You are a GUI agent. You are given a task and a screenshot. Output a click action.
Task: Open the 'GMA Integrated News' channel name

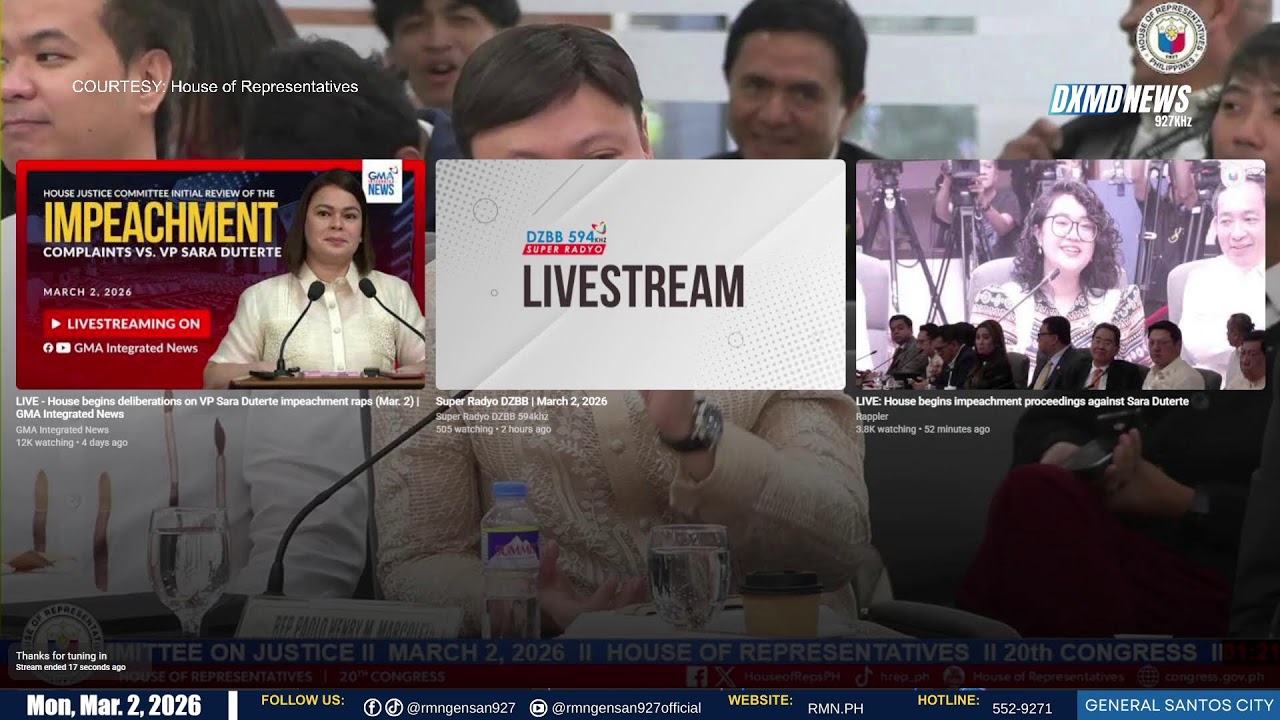[62, 430]
